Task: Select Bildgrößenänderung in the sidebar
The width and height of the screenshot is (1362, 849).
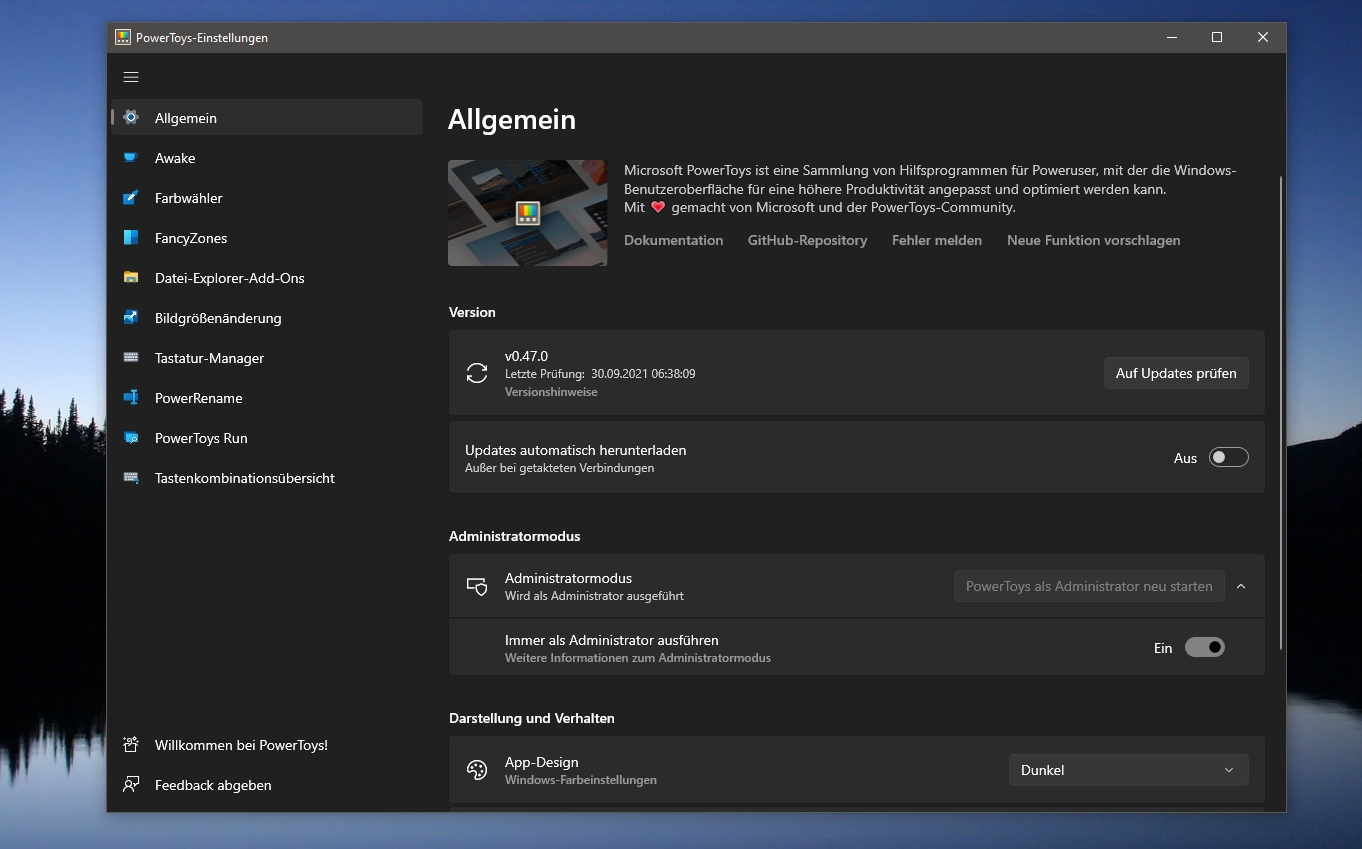Action: pos(267,317)
